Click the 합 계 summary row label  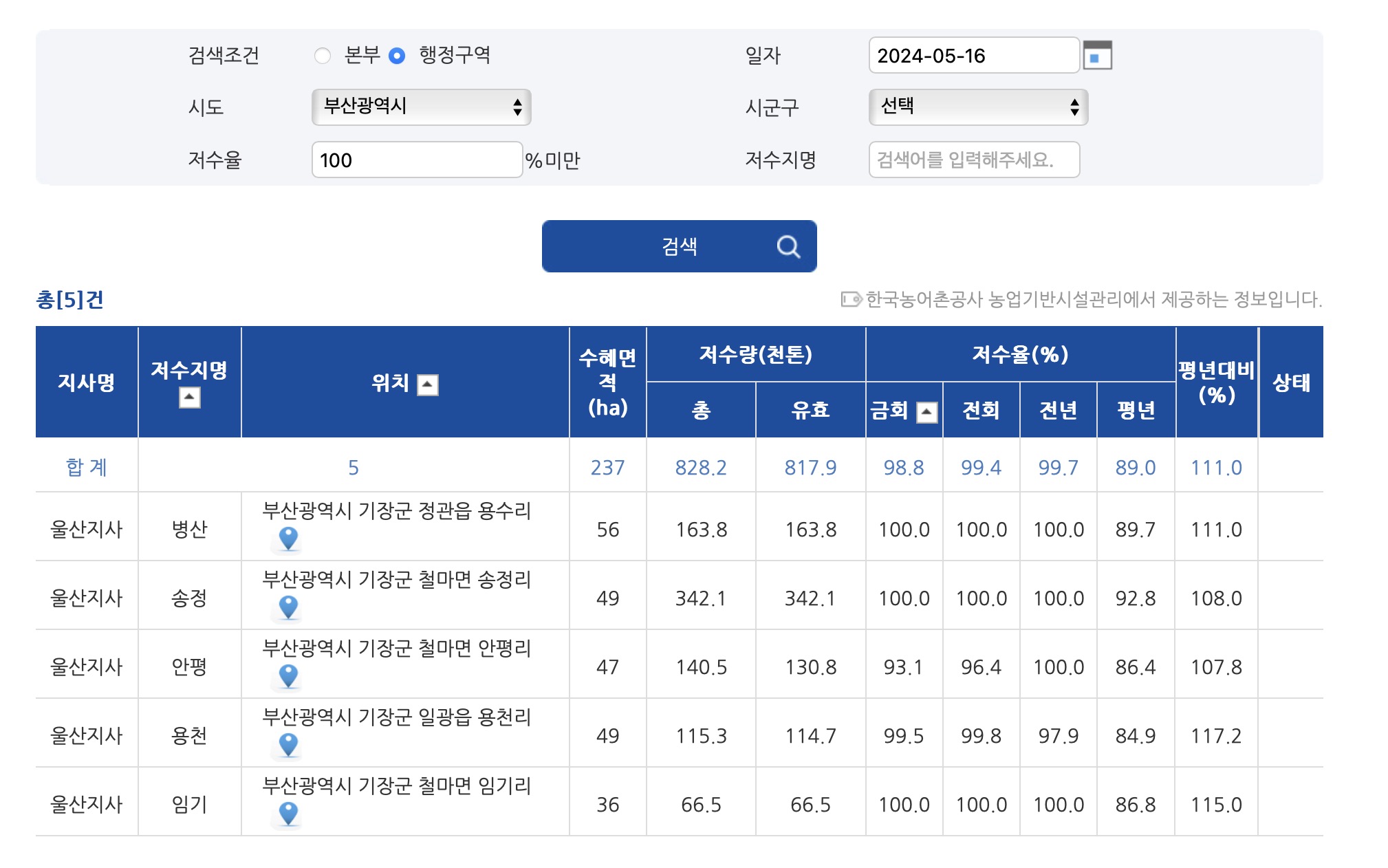[86, 468]
